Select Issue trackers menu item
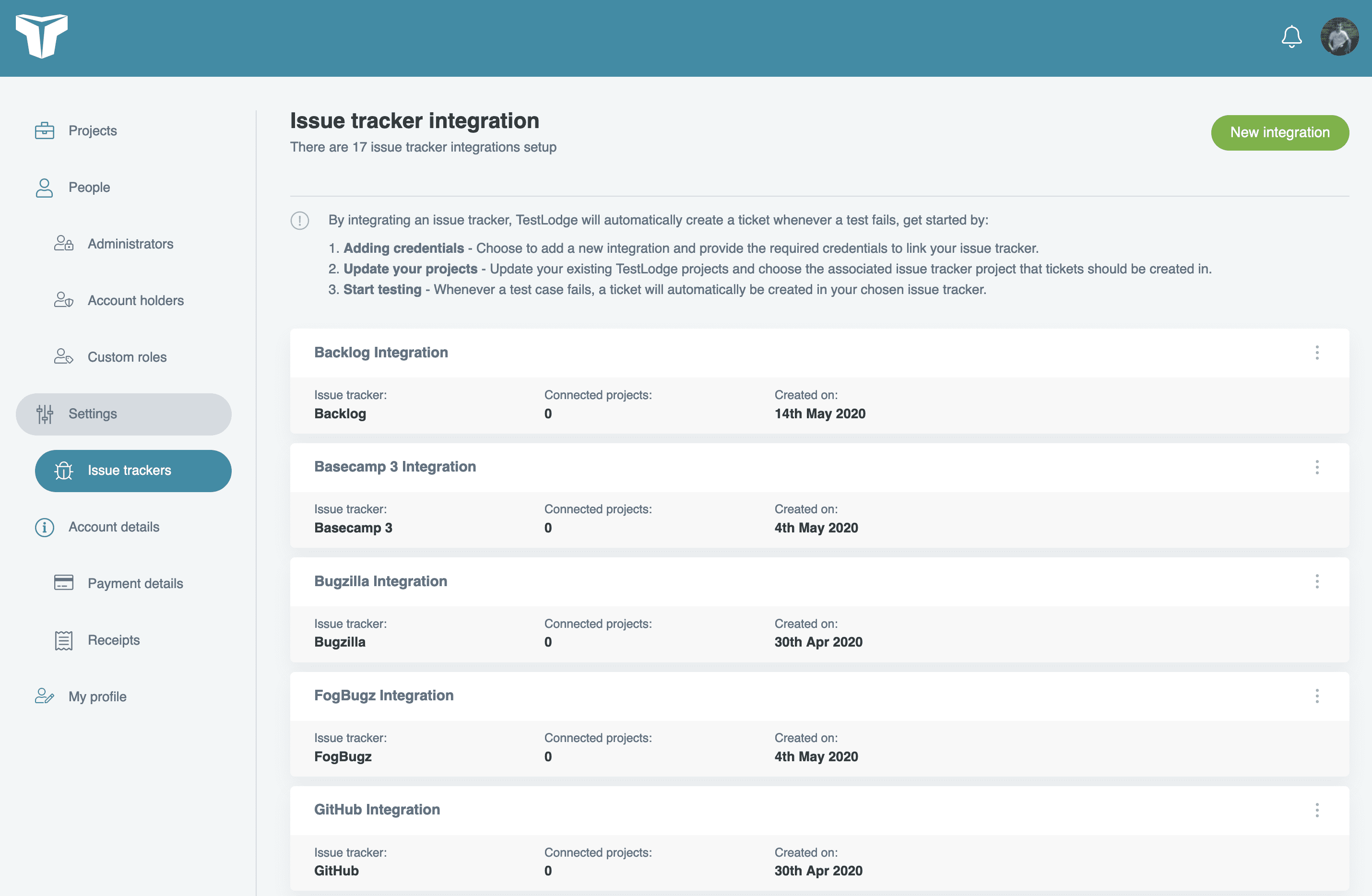This screenshot has height=896, width=1372. [x=133, y=471]
